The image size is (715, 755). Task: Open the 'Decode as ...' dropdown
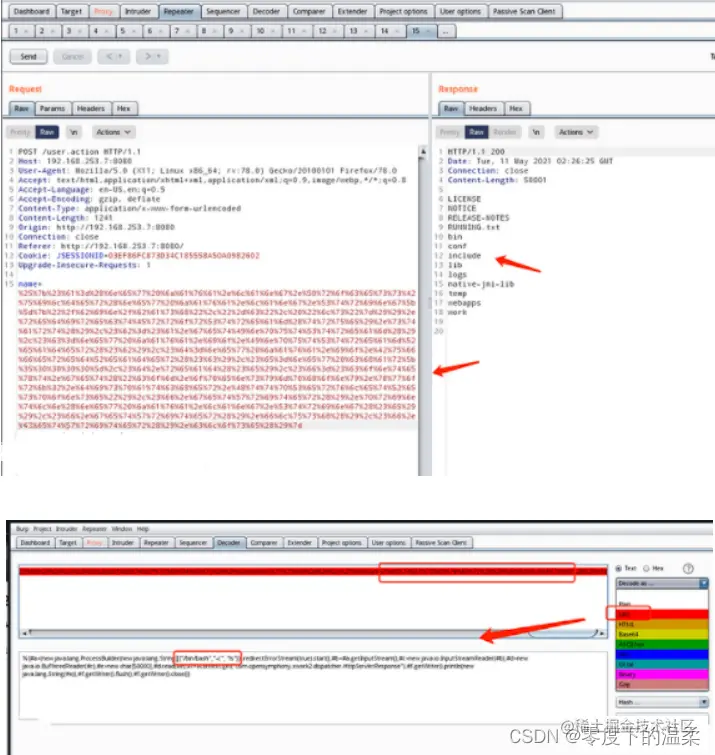(x=662, y=583)
